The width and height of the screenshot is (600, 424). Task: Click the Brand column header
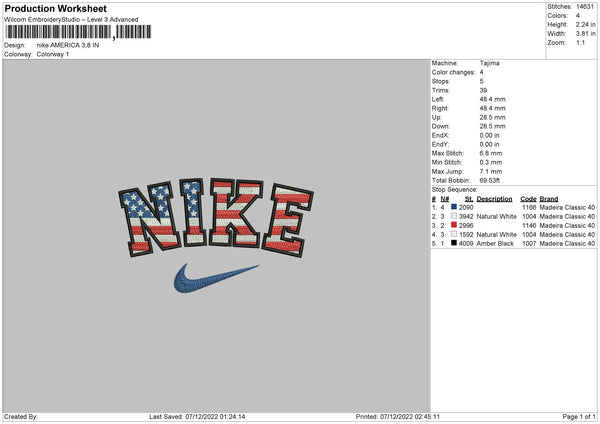(x=549, y=199)
